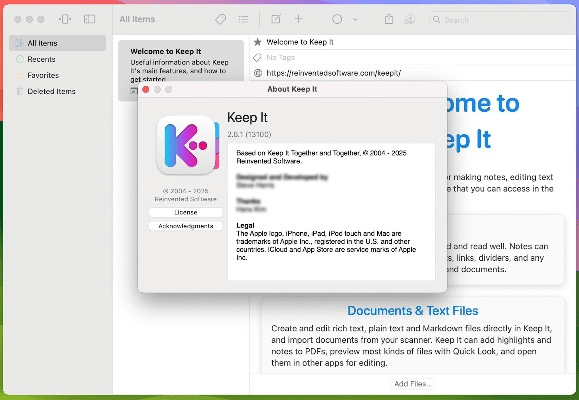The image size is (579, 400).
Task: Toggle the favorite star beside Welcome to Keep It
Action: click(x=258, y=42)
